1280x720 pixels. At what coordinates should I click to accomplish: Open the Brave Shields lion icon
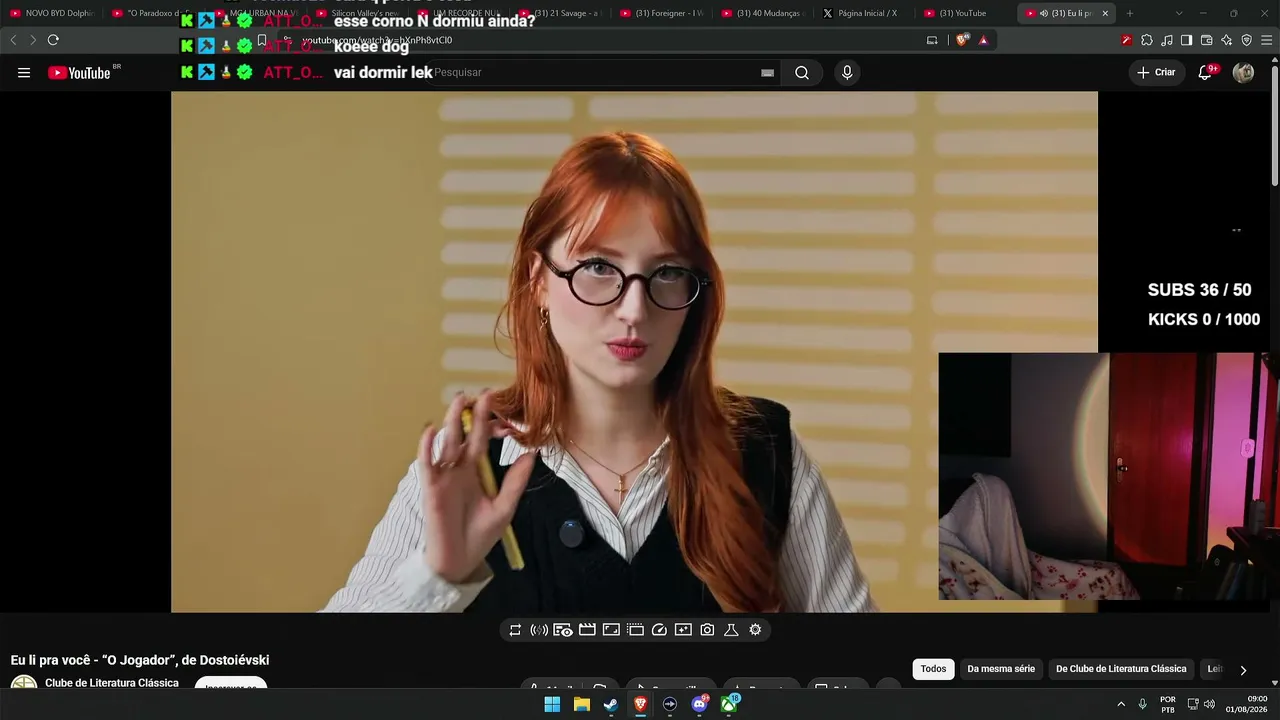[962, 40]
